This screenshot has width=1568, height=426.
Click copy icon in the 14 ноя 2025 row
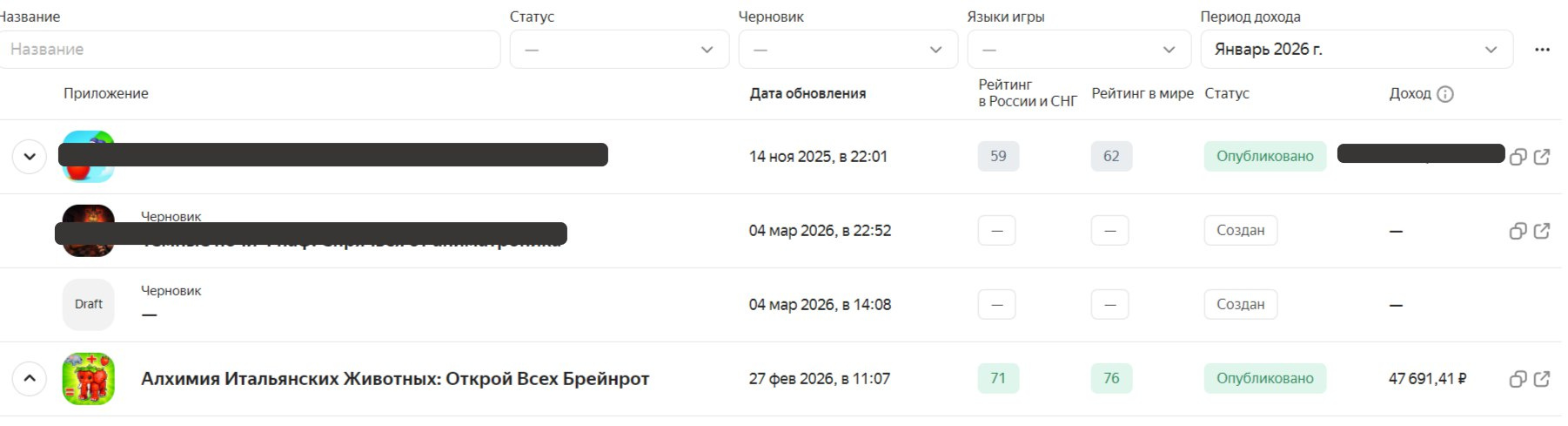1518,157
